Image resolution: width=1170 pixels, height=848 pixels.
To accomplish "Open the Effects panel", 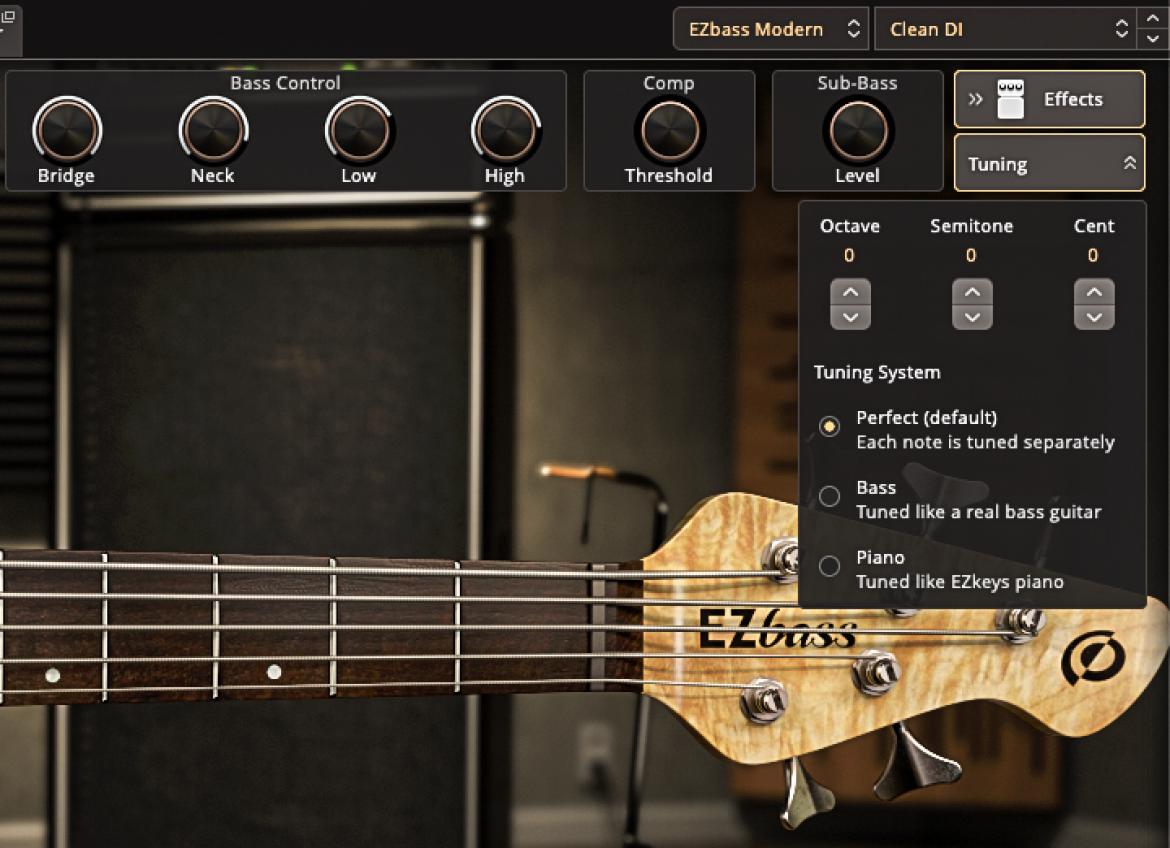I will 1049,99.
